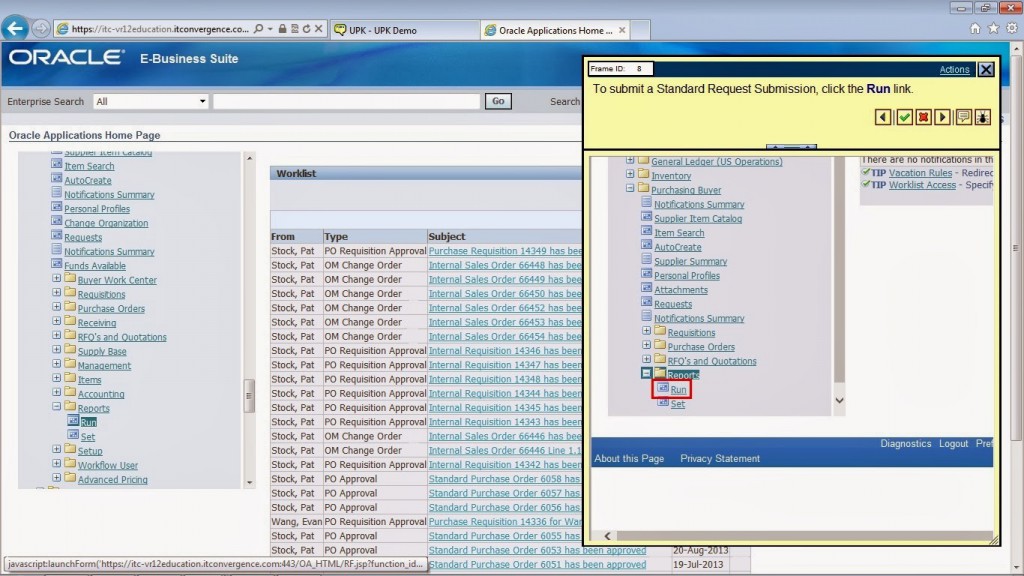
Task: Click the navigator tree scroll-down arrow
Action: tap(249, 483)
